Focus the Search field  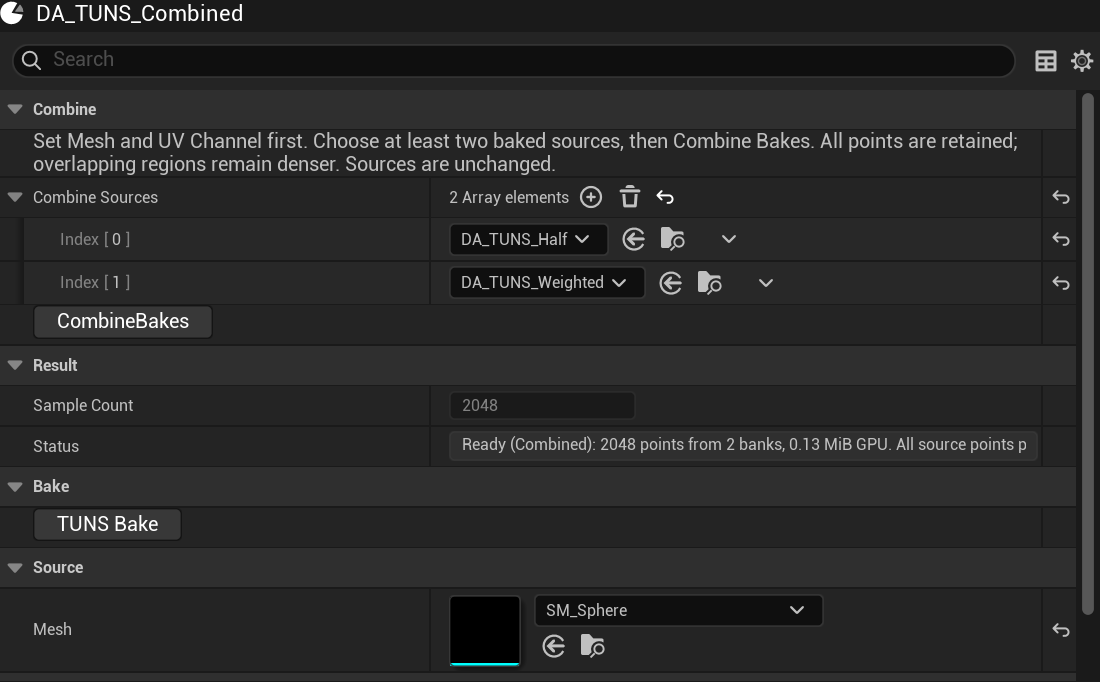514,60
